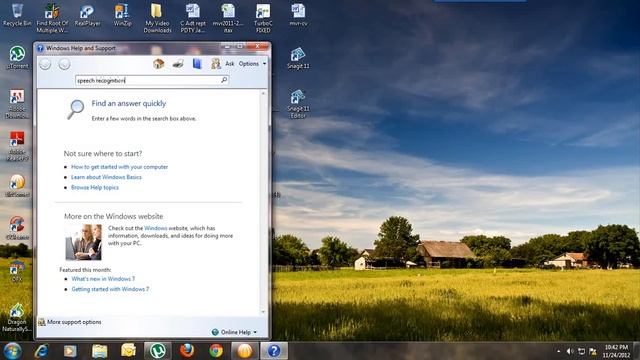Select the uTorrent desktop icon
Image resolution: width=640 pixels, height=360 pixels.
(x=17, y=58)
